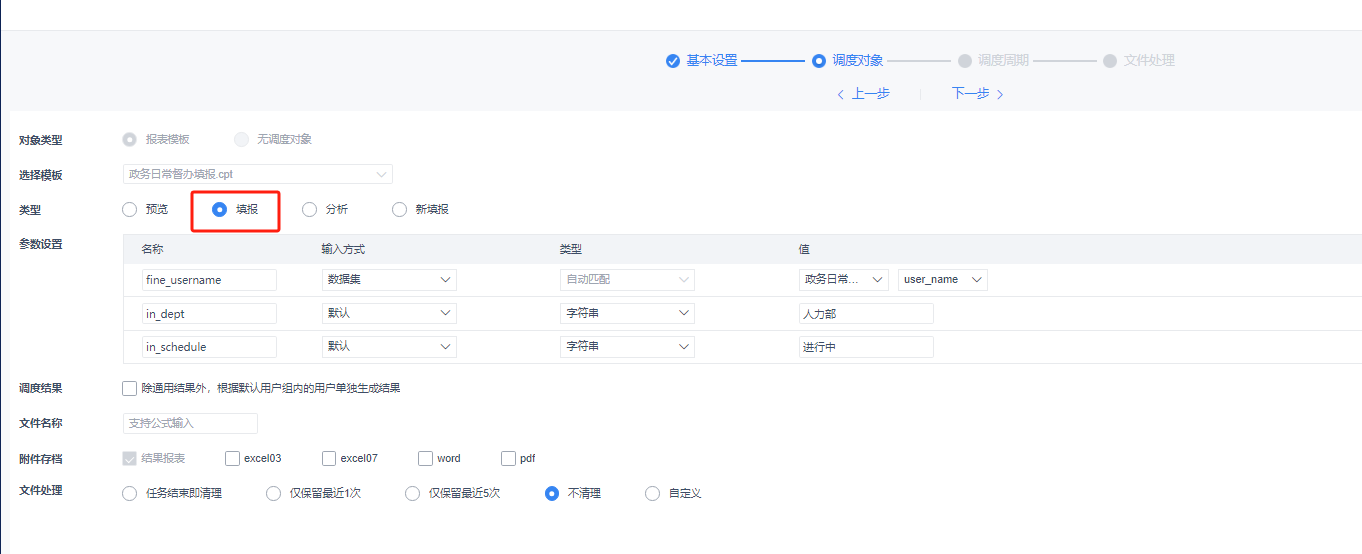Open 默认 input method dropdown for in_schedule

[388, 347]
